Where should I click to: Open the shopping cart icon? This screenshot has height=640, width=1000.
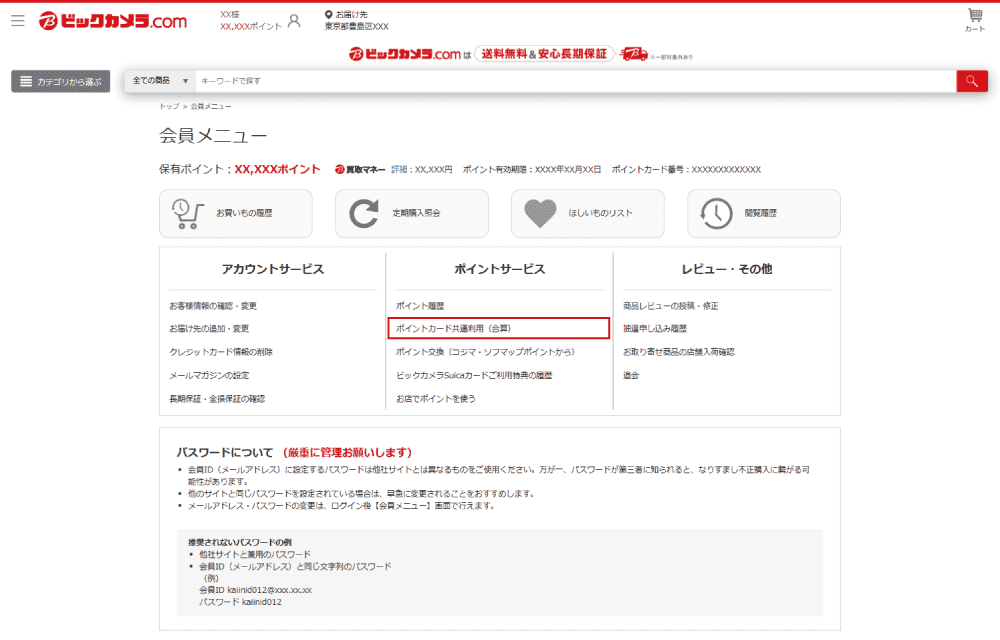click(974, 19)
